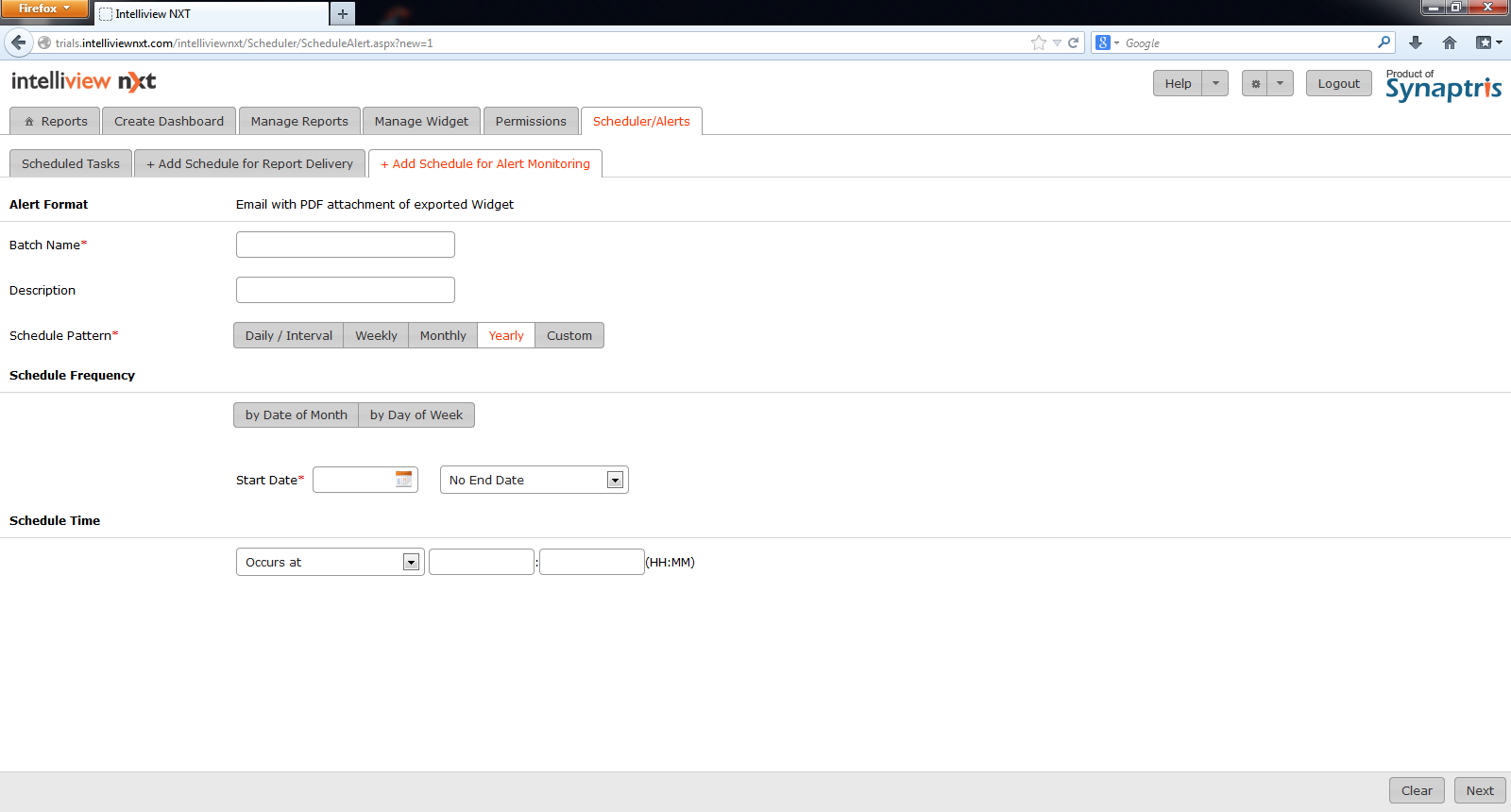This screenshot has height=812, width=1511.
Task: Click the Next button
Action: click(x=1480, y=790)
